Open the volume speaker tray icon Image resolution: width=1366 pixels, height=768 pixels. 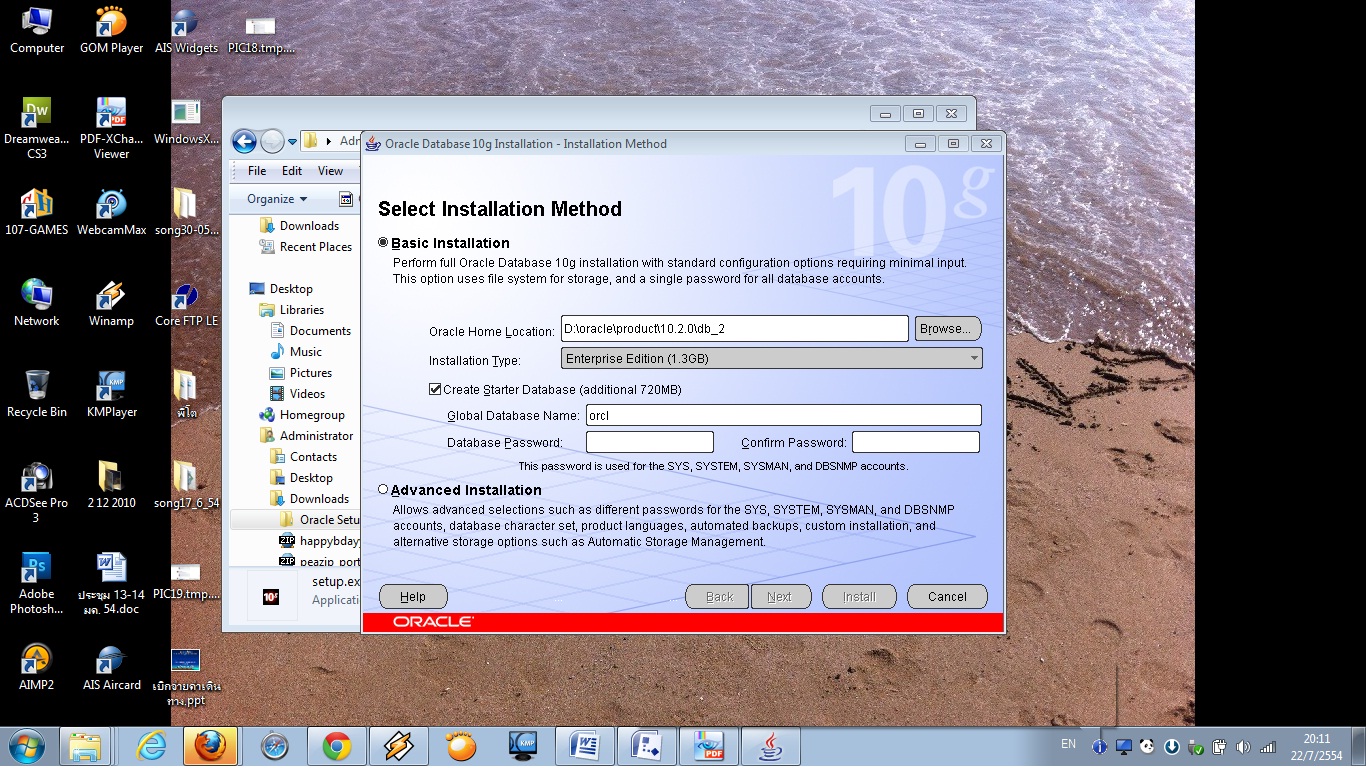[x=1243, y=747]
